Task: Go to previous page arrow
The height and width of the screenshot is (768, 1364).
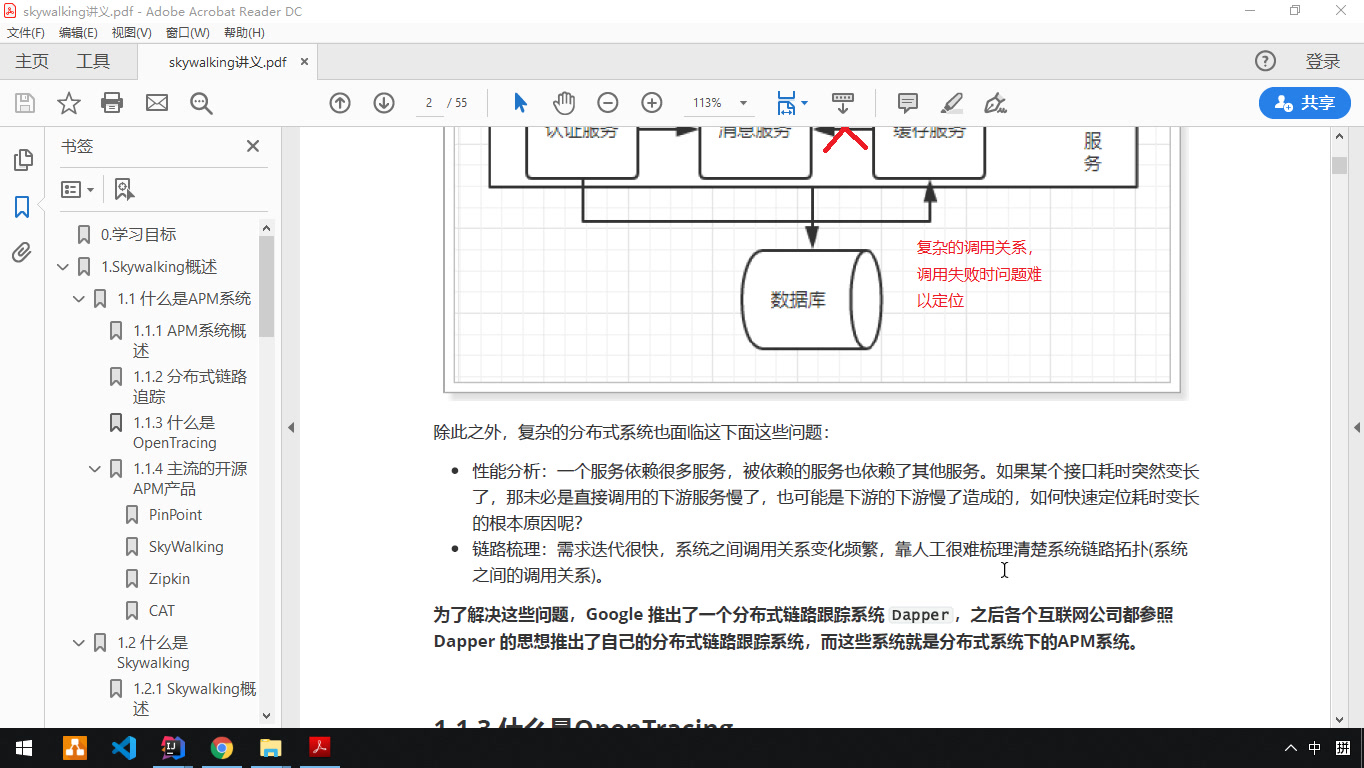Action: pos(340,103)
